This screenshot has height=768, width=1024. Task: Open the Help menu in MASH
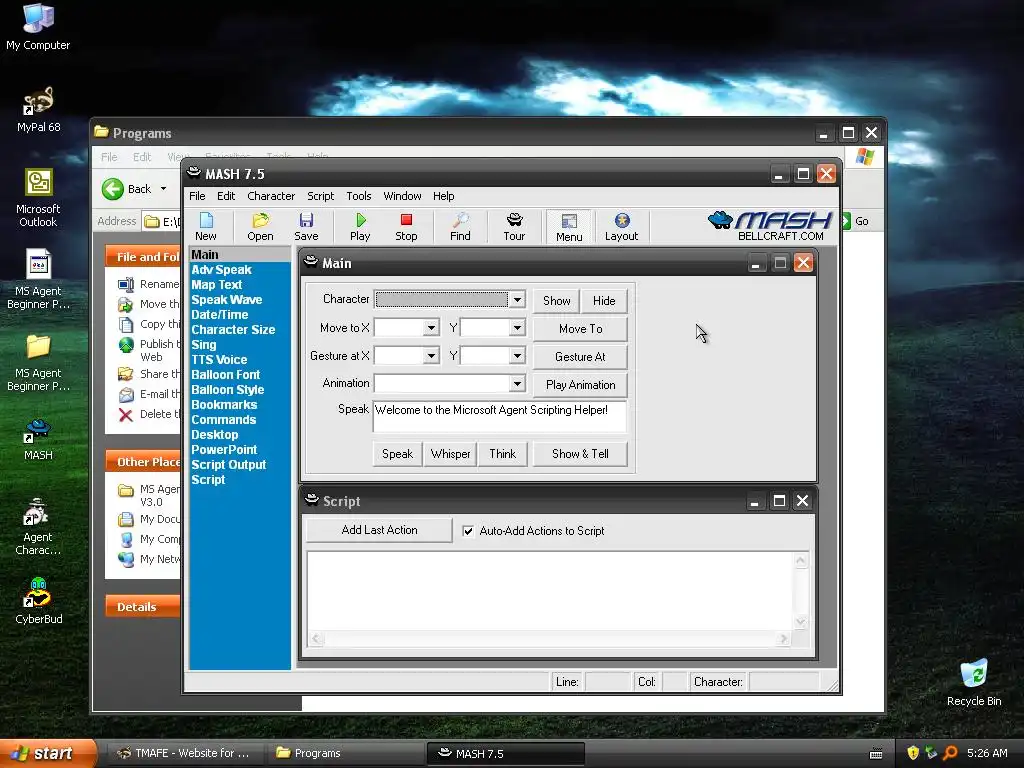pyautogui.click(x=443, y=196)
